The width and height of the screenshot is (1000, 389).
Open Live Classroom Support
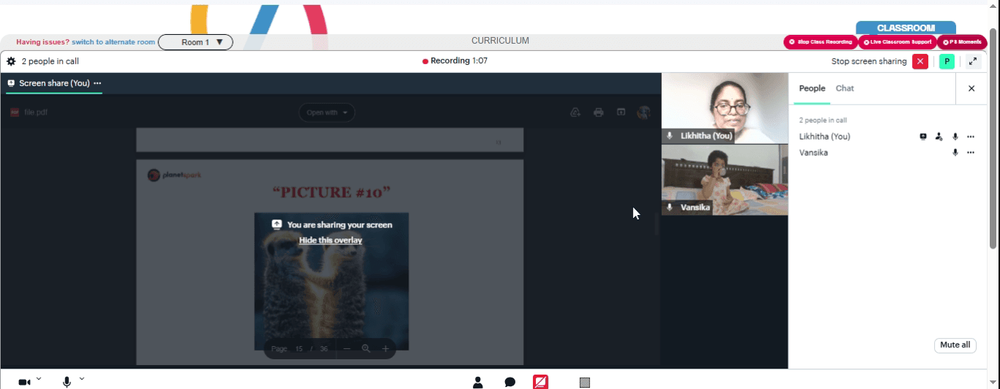click(898, 42)
